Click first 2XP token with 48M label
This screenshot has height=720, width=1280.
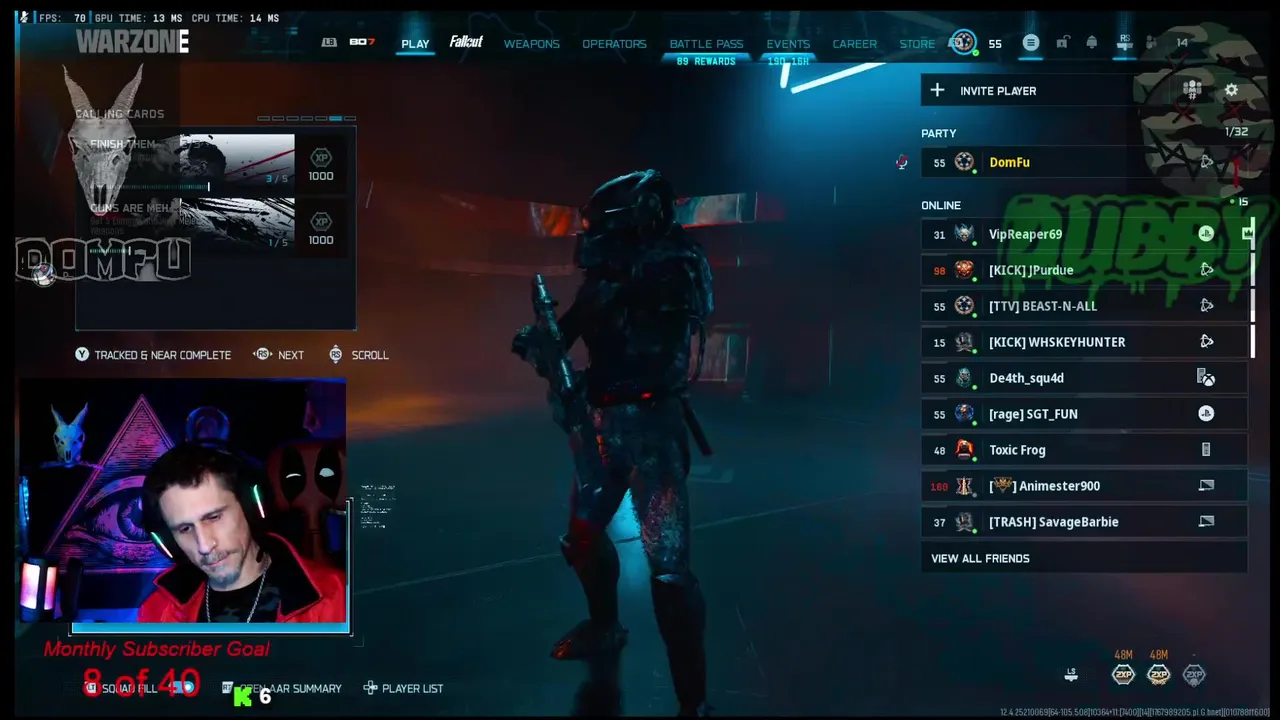(x=1123, y=675)
